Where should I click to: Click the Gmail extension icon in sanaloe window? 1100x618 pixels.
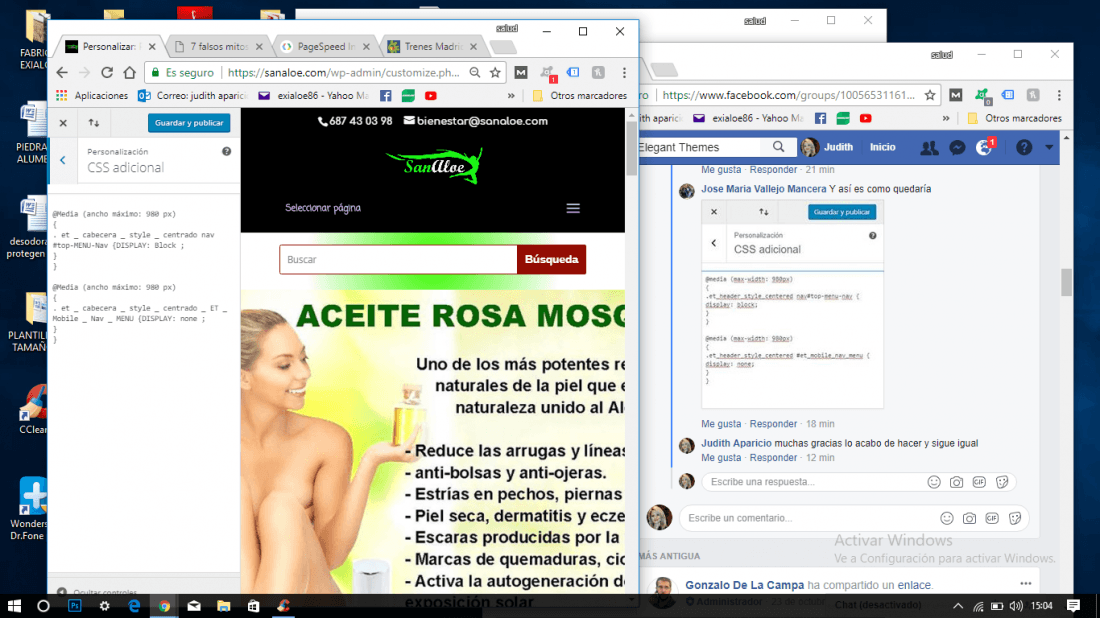point(521,72)
